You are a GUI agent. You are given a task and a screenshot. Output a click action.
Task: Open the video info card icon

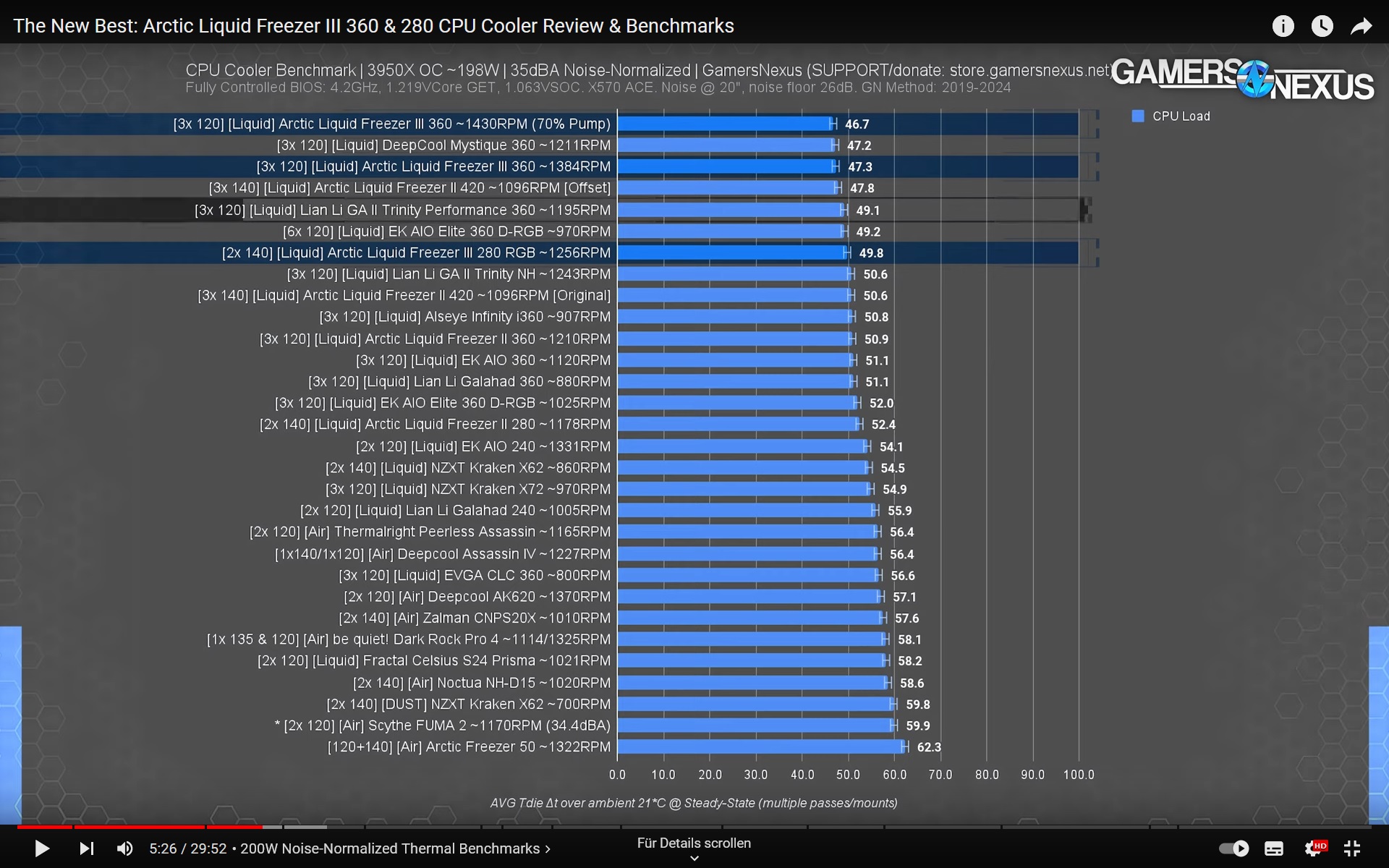(x=1283, y=26)
